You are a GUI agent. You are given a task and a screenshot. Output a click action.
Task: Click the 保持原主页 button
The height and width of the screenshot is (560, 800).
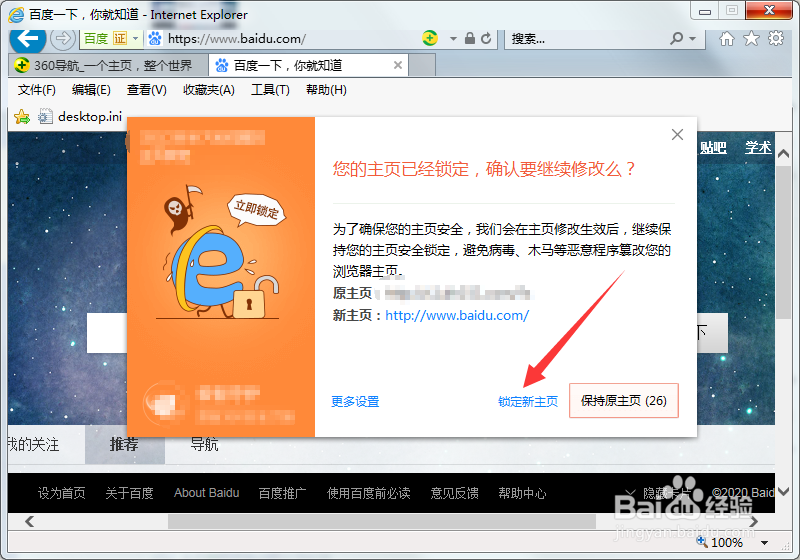pyautogui.click(x=623, y=400)
